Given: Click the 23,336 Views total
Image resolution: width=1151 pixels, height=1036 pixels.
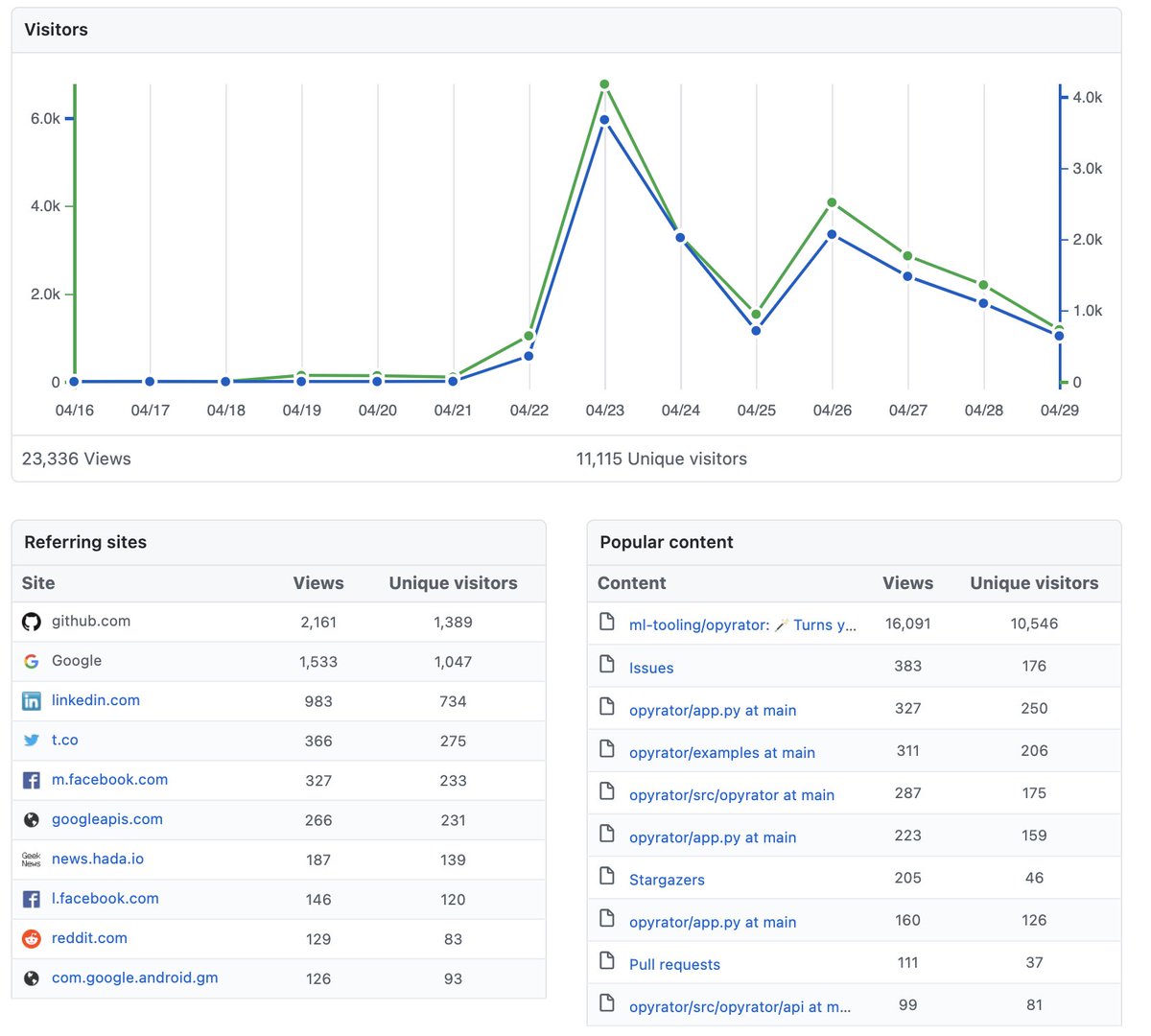Looking at the screenshot, I should 77,459.
